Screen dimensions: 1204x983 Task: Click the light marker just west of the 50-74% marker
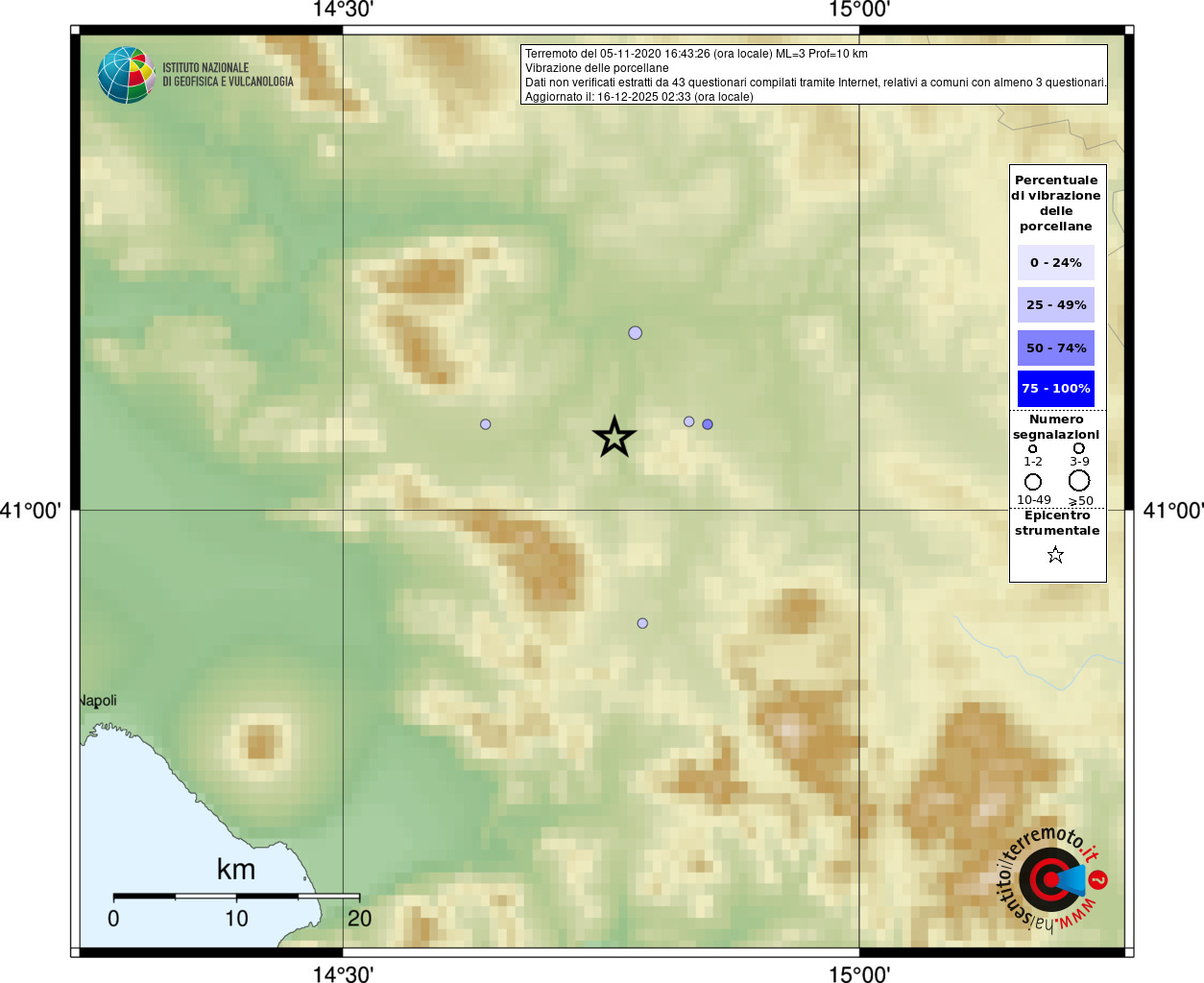point(688,421)
